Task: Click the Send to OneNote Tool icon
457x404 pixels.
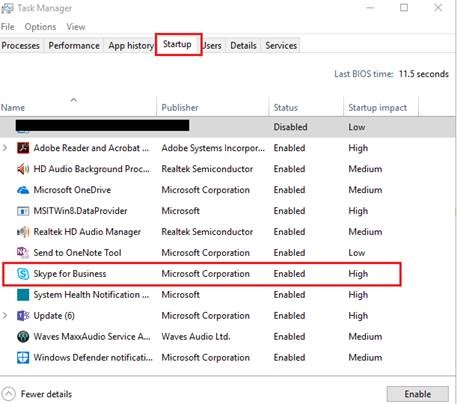Action: click(23, 253)
